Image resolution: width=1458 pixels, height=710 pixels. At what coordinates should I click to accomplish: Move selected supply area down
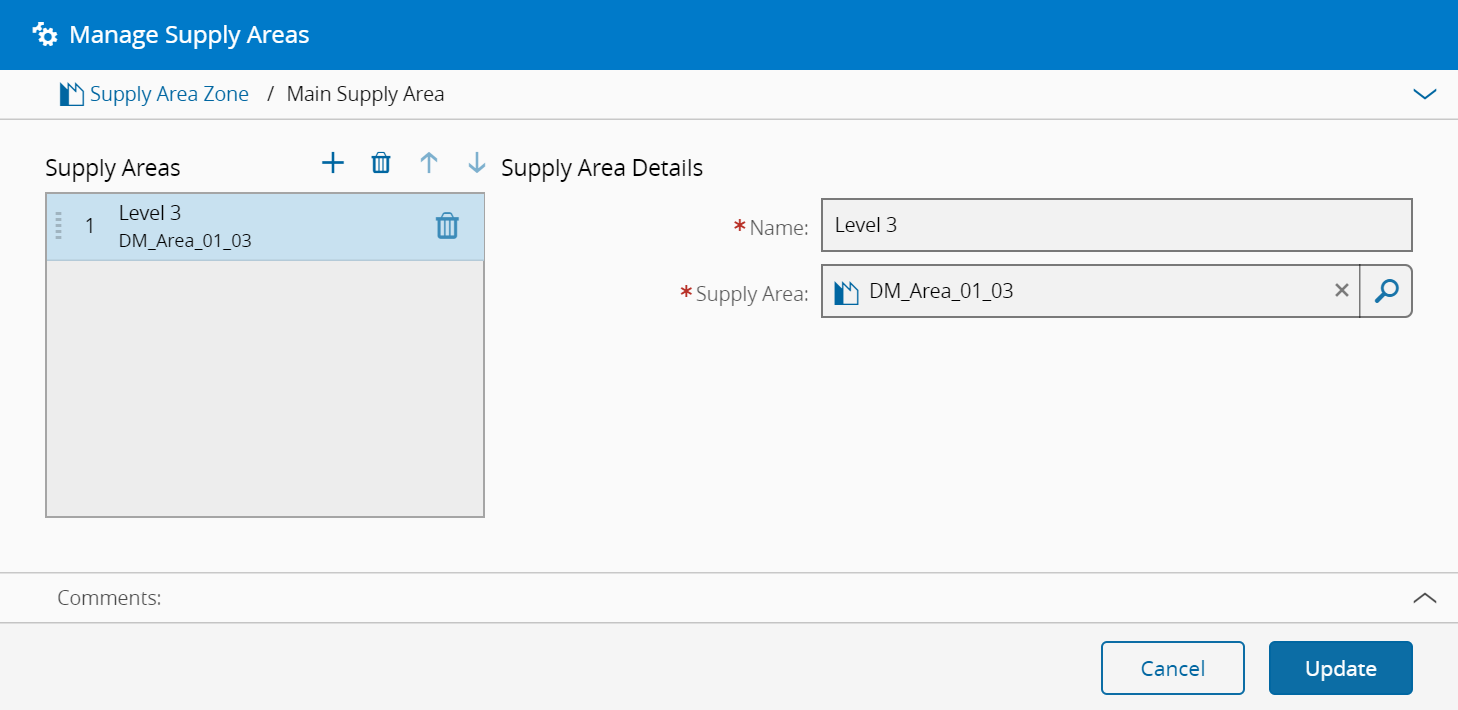(x=477, y=163)
